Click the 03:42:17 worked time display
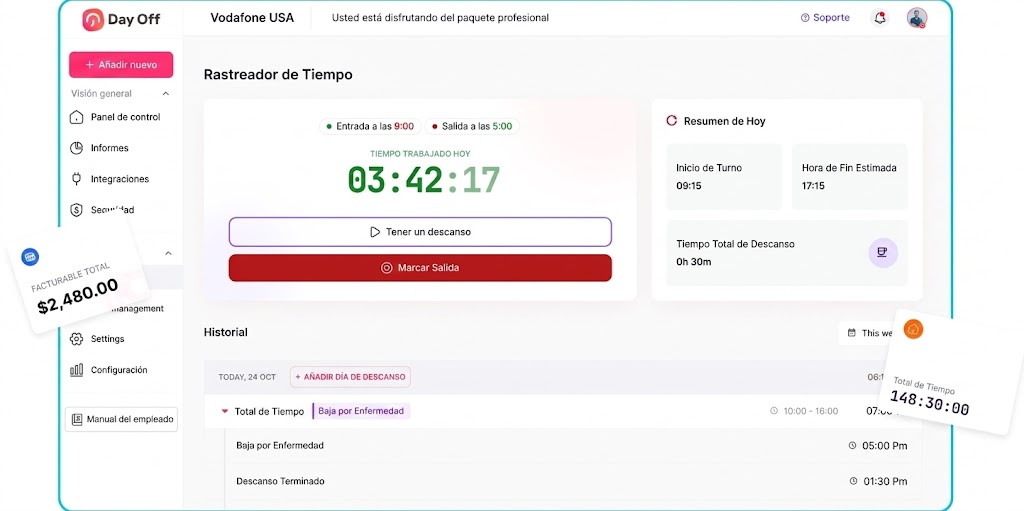Image resolution: width=1024 pixels, height=511 pixels. point(423,179)
